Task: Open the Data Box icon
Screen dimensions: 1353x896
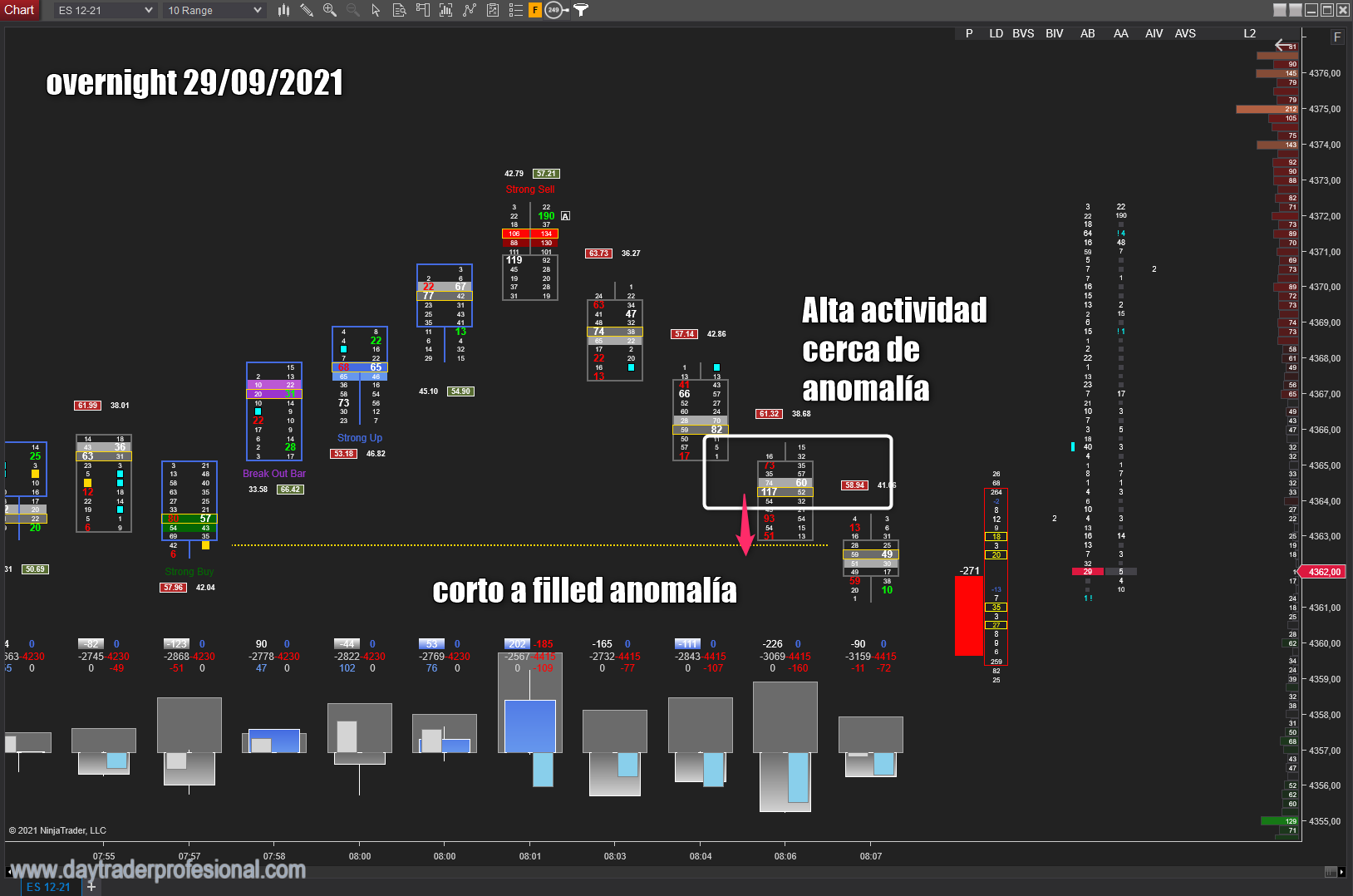Action: (x=399, y=10)
